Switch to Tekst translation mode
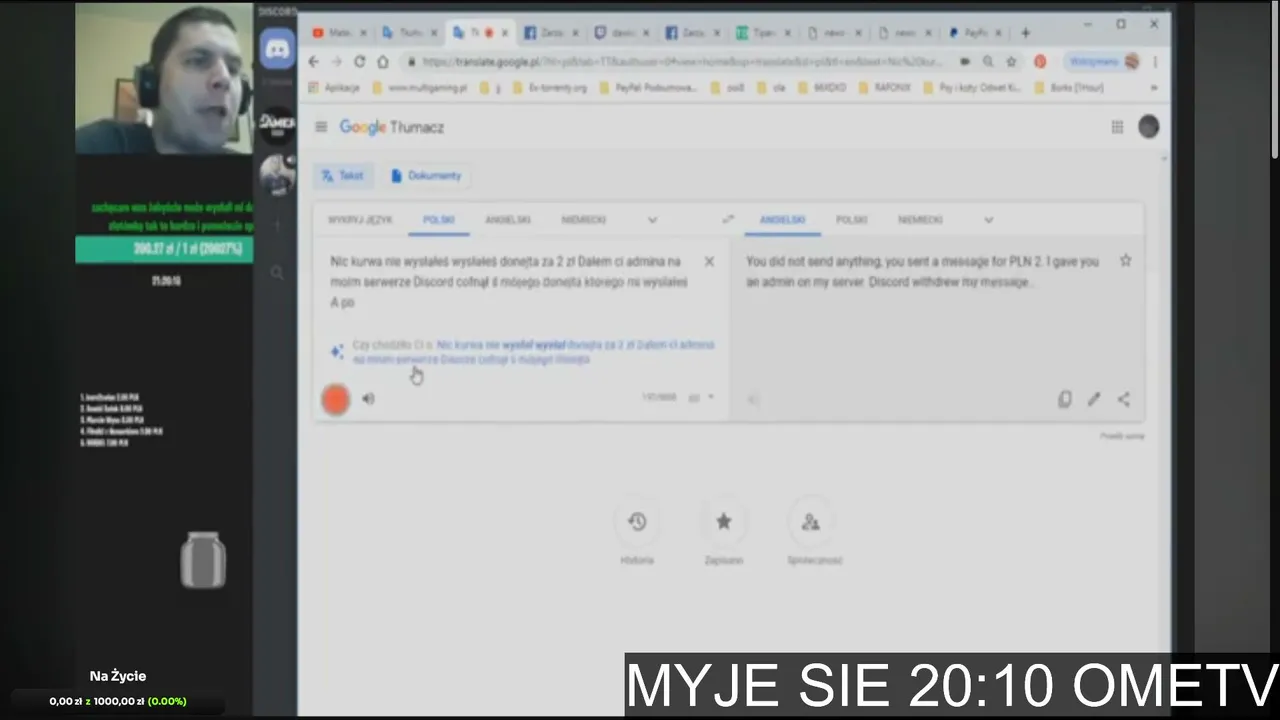The image size is (1280, 720). click(x=342, y=175)
